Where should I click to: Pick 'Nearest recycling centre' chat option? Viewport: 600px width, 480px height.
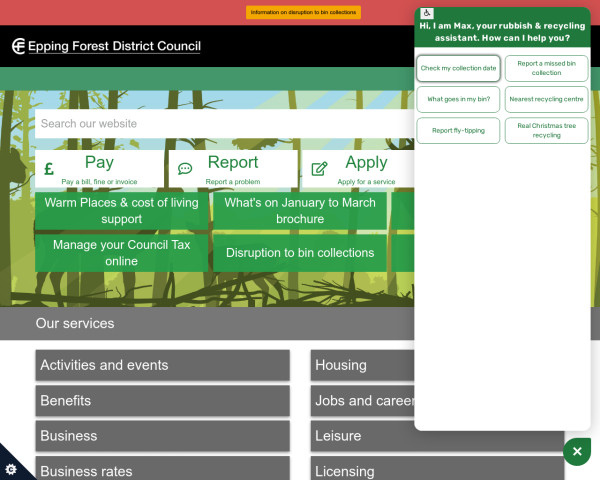(x=546, y=99)
